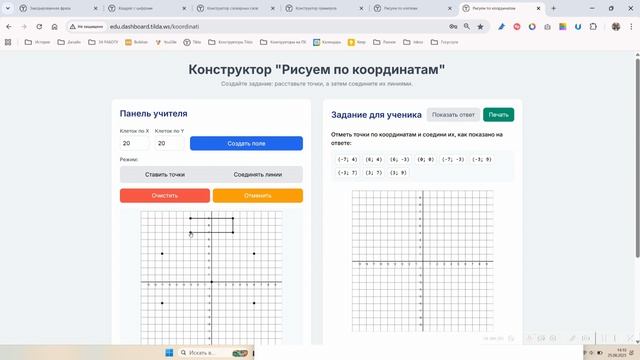The height and width of the screenshot is (360, 640).
Task: Open the first bookmarks folder
Action: 38,42
